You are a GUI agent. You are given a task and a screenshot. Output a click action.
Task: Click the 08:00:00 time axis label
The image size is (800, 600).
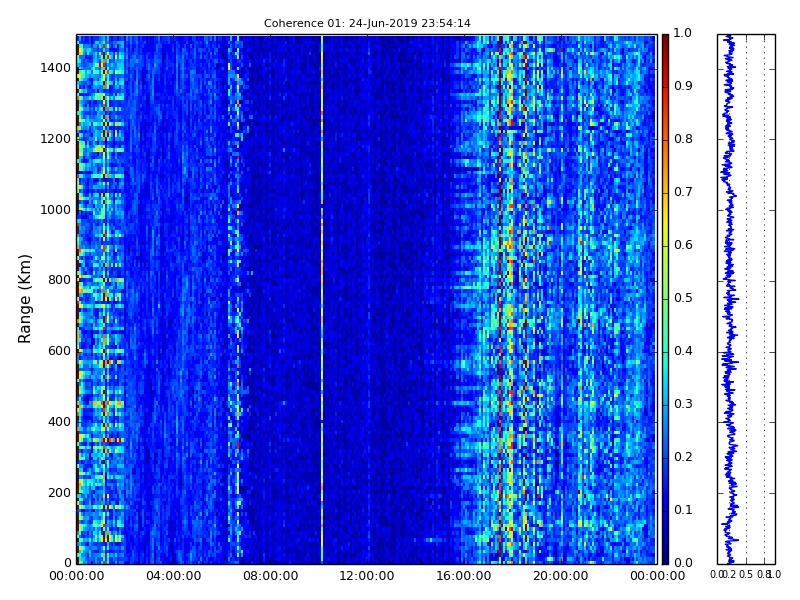(x=270, y=577)
